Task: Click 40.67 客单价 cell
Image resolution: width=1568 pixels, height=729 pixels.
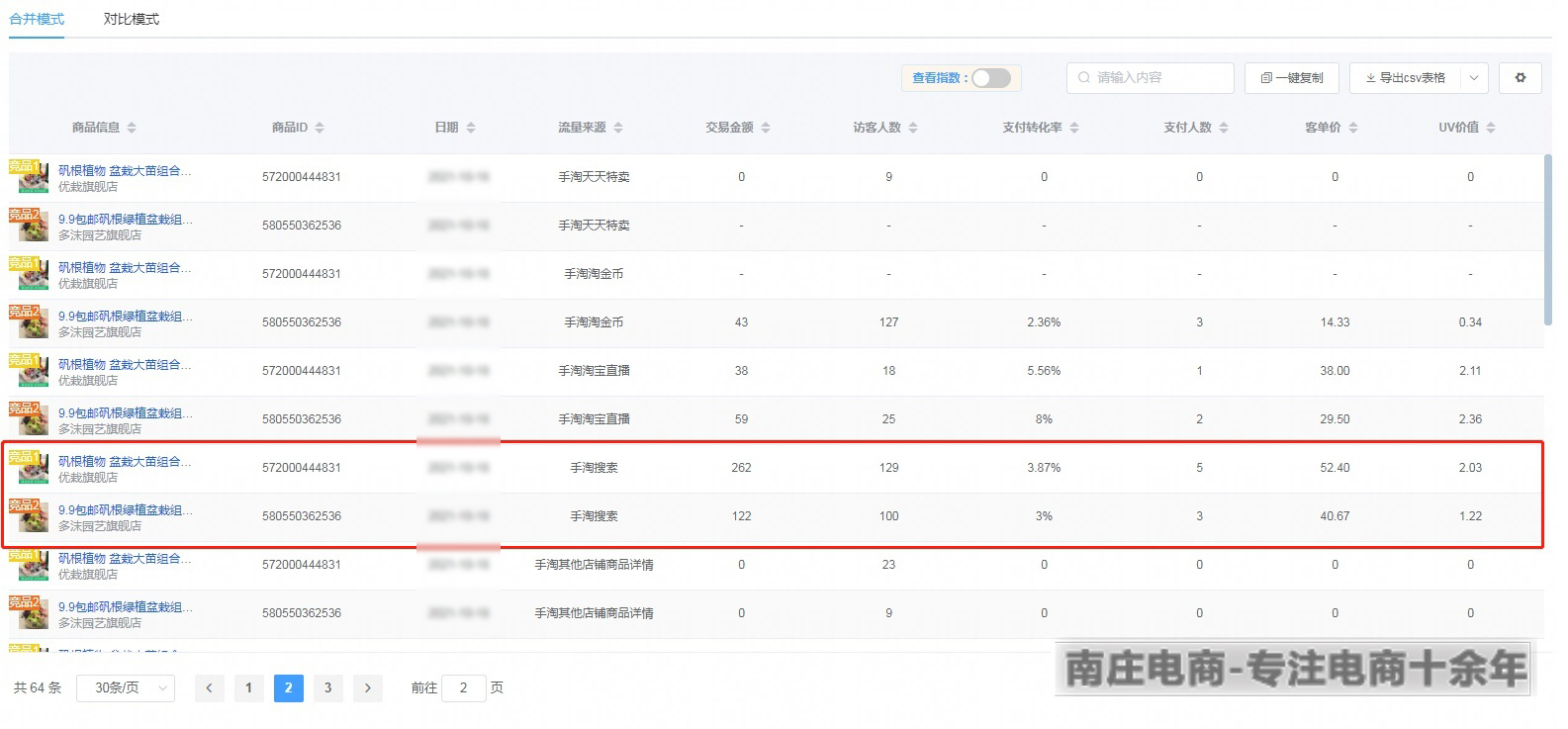Action: coord(1335,516)
